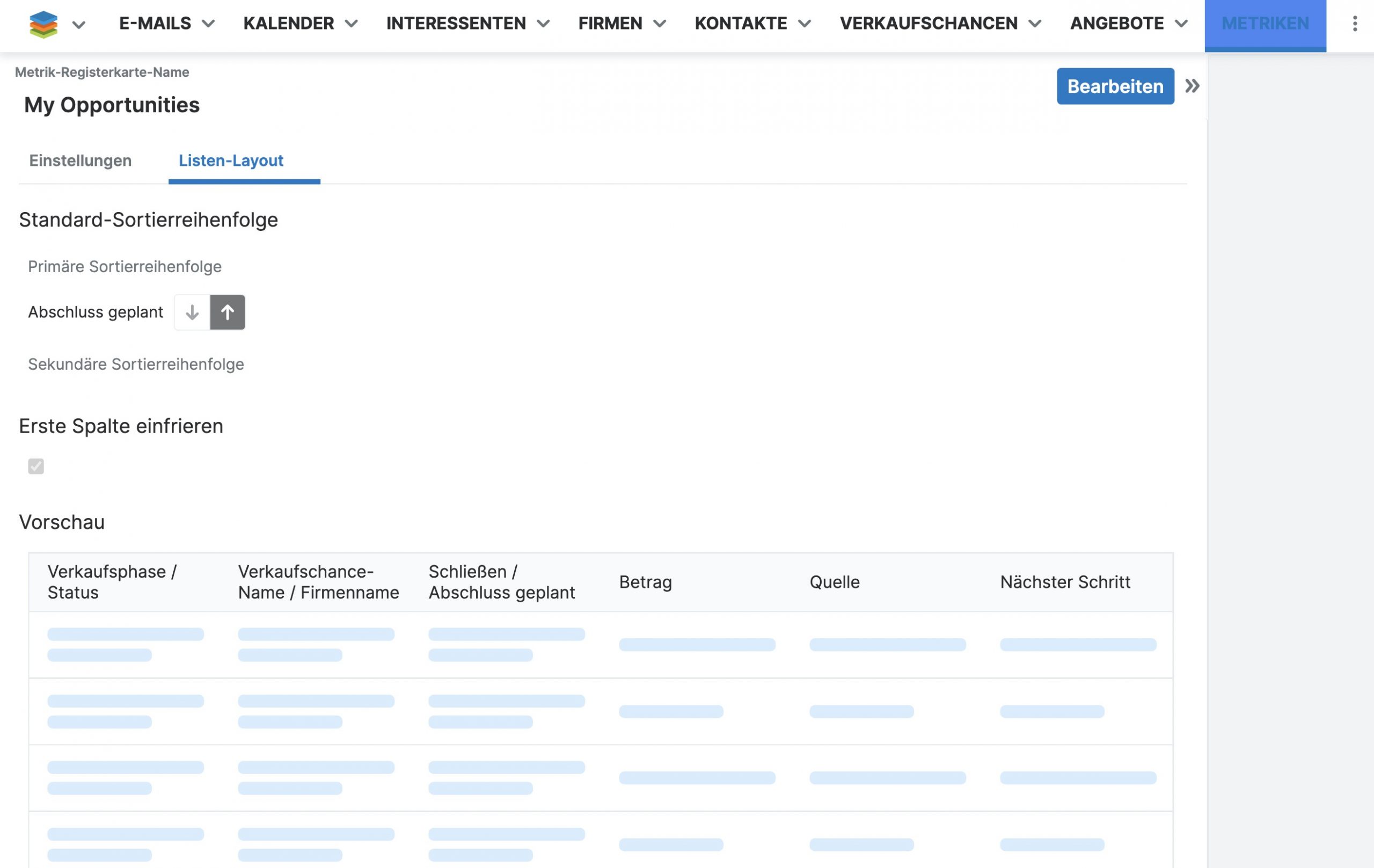Screen dimensions: 1374x868
Task: Click the Nächster Schritt column header
Action: (1065, 582)
